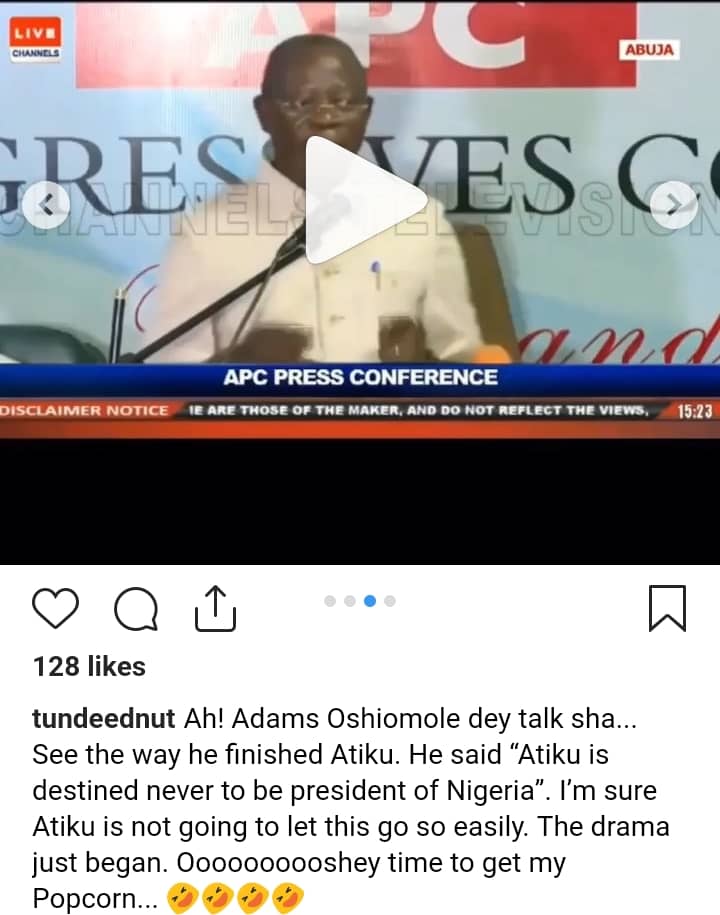Viewport: 720px width, 915px height.
Task: Tap the ABUJA location tag in video
Action: click(x=649, y=50)
